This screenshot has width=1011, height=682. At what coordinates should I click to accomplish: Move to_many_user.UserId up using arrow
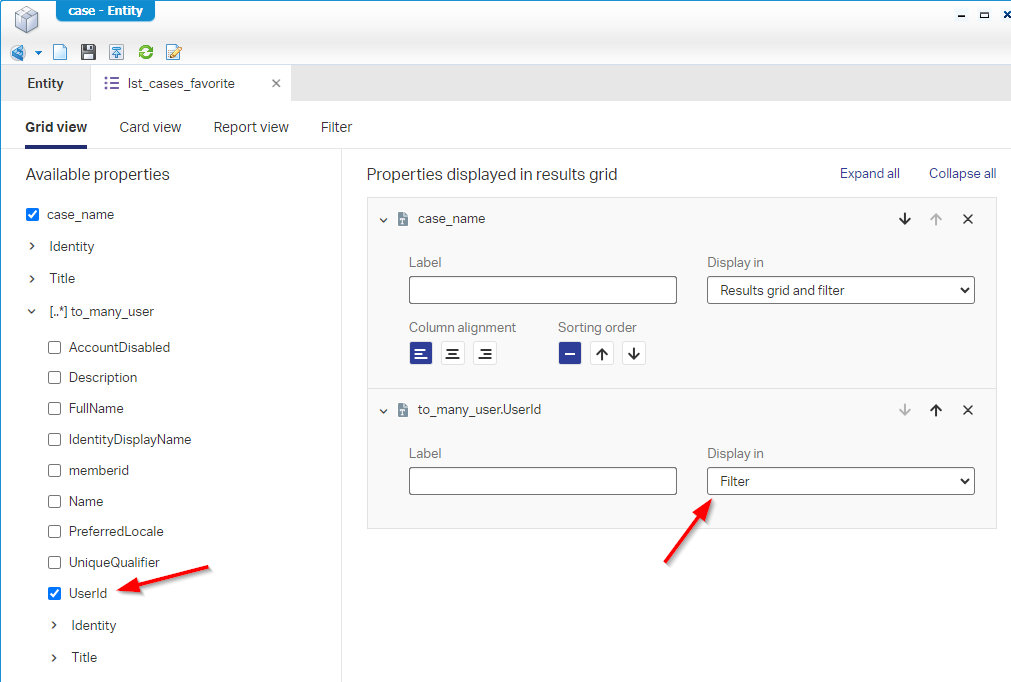(936, 410)
